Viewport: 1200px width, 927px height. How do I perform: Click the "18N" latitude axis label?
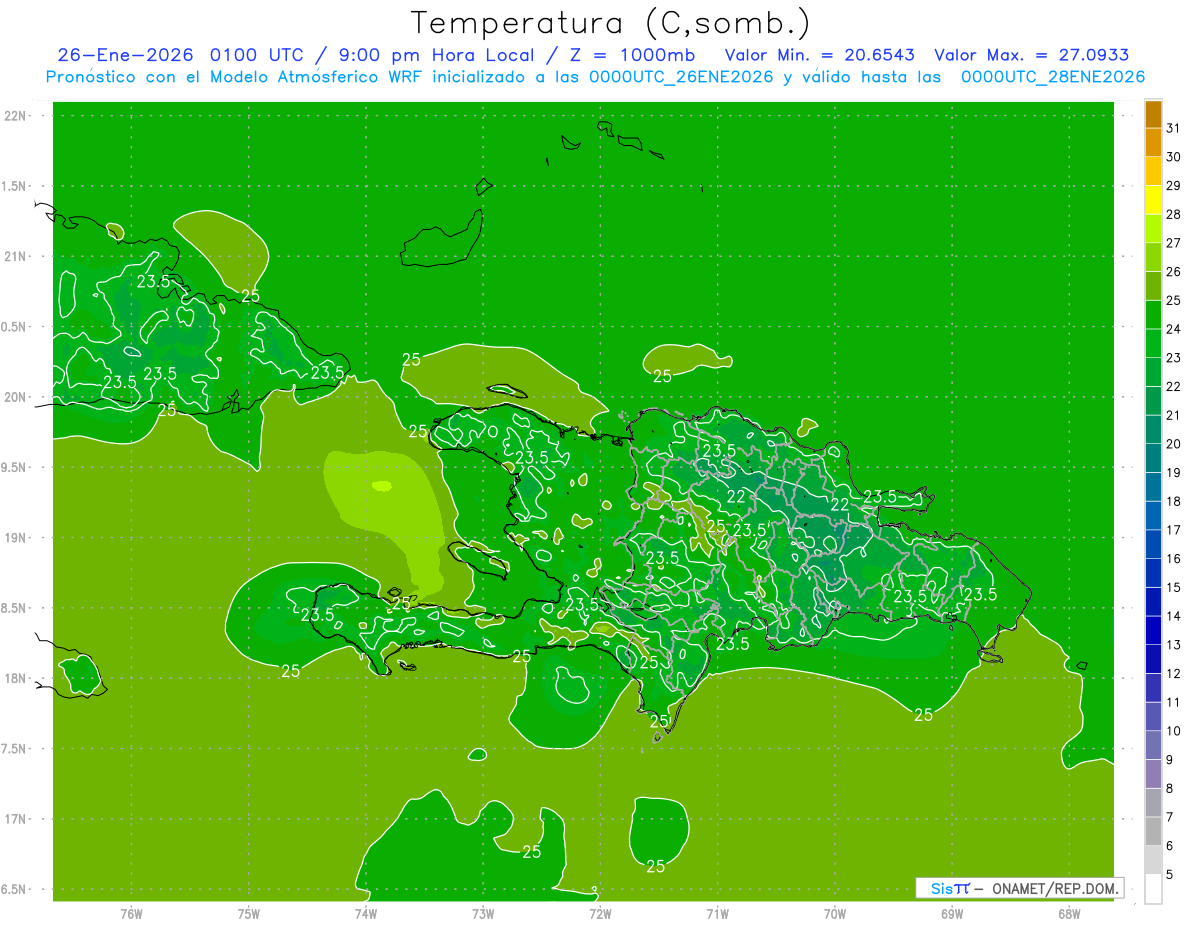coord(14,678)
